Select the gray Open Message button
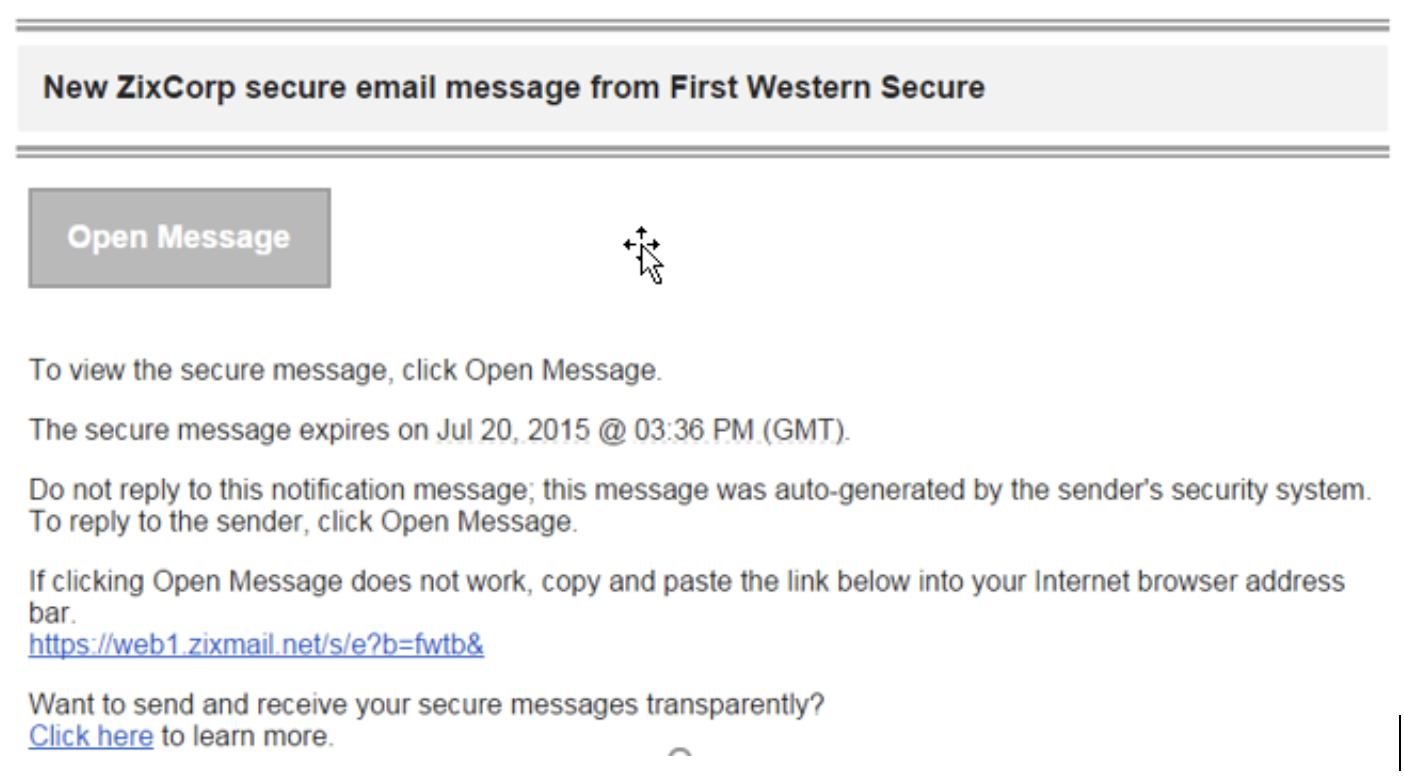The image size is (1404, 784). (x=180, y=237)
